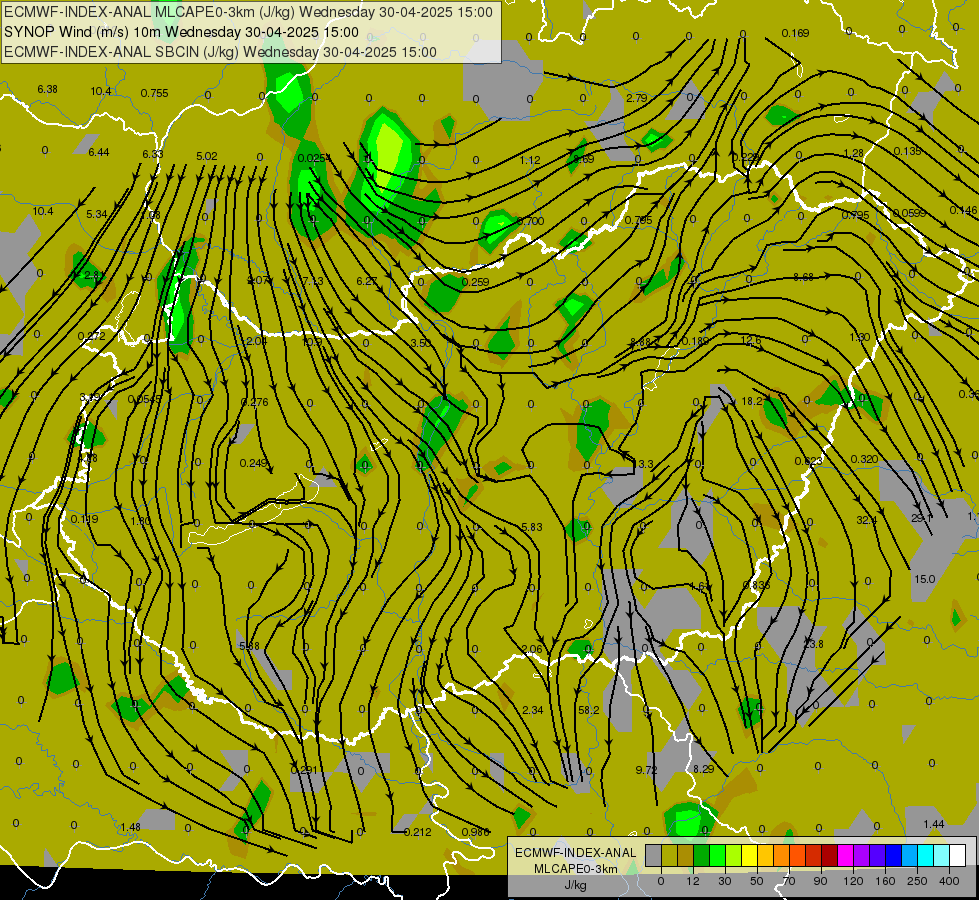Pick the bright green legend swatch
Viewport: 979px width, 900px height.
(717, 855)
